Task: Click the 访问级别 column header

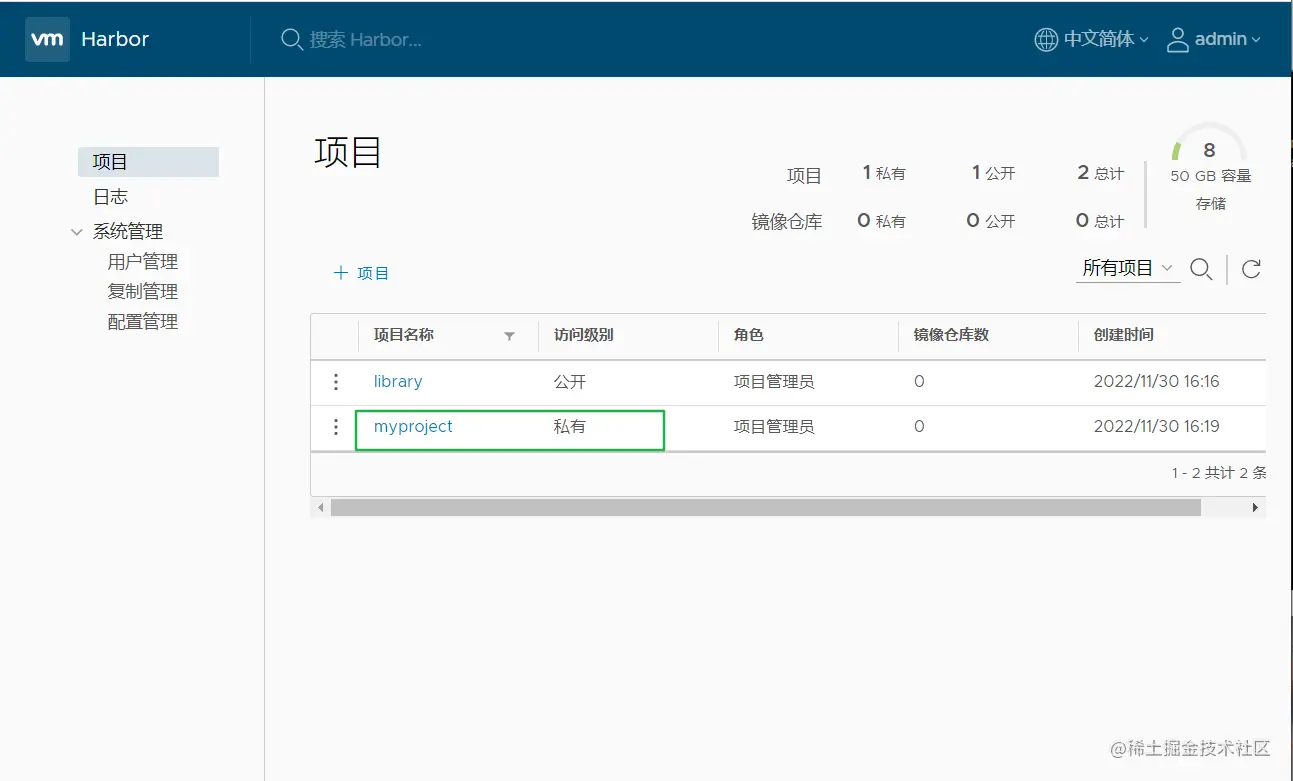Action: tap(584, 335)
